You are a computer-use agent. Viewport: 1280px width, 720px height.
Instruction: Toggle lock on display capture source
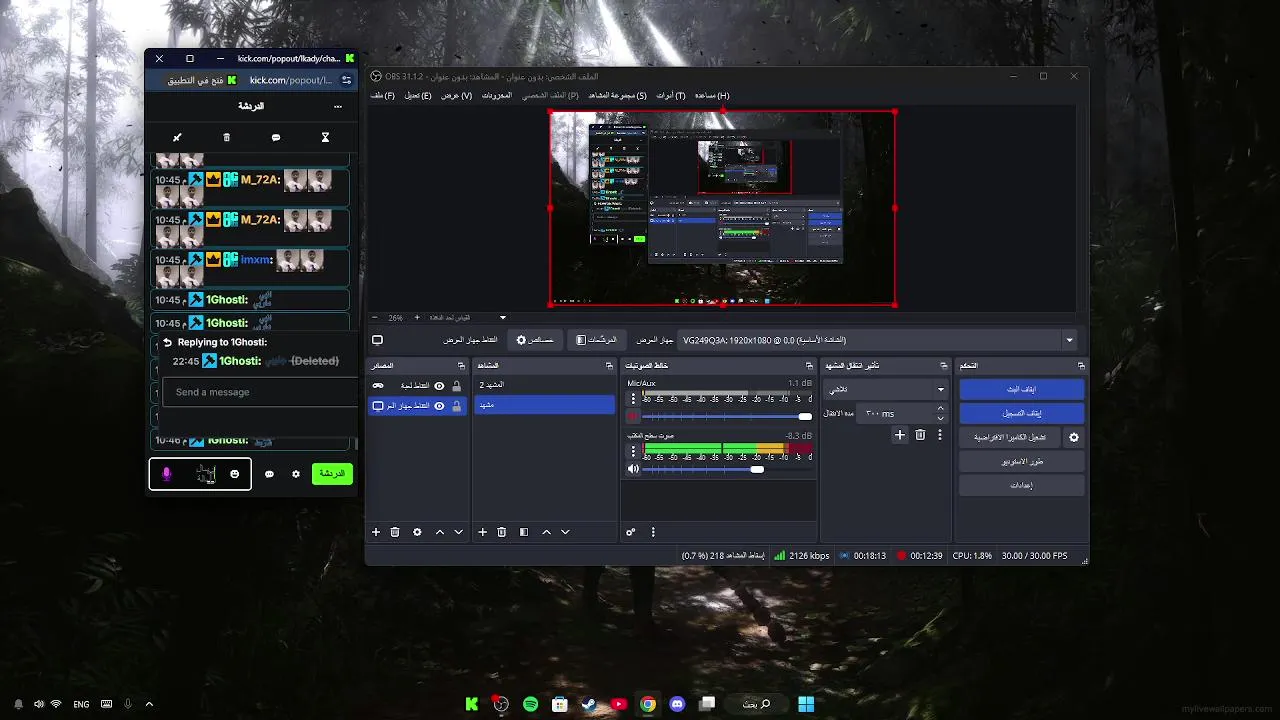(x=457, y=405)
